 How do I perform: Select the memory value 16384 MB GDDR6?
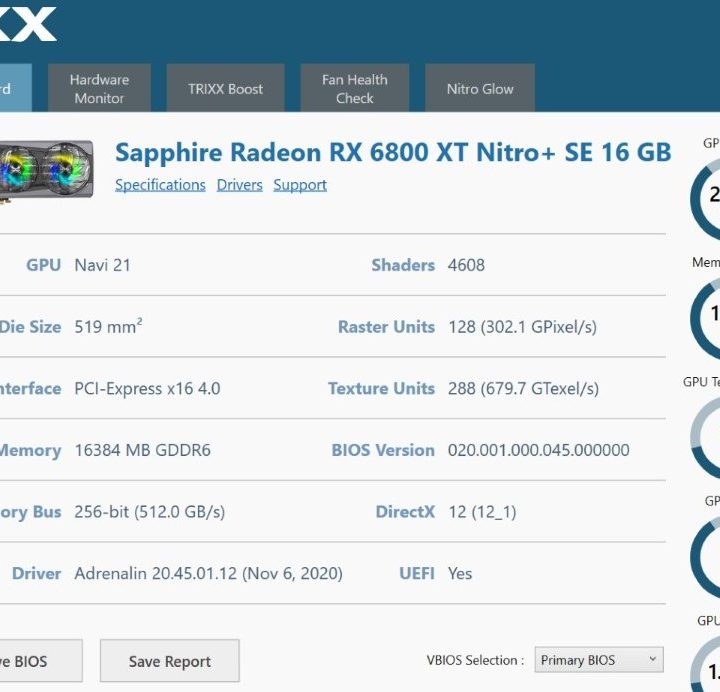click(x=142, y=450)
